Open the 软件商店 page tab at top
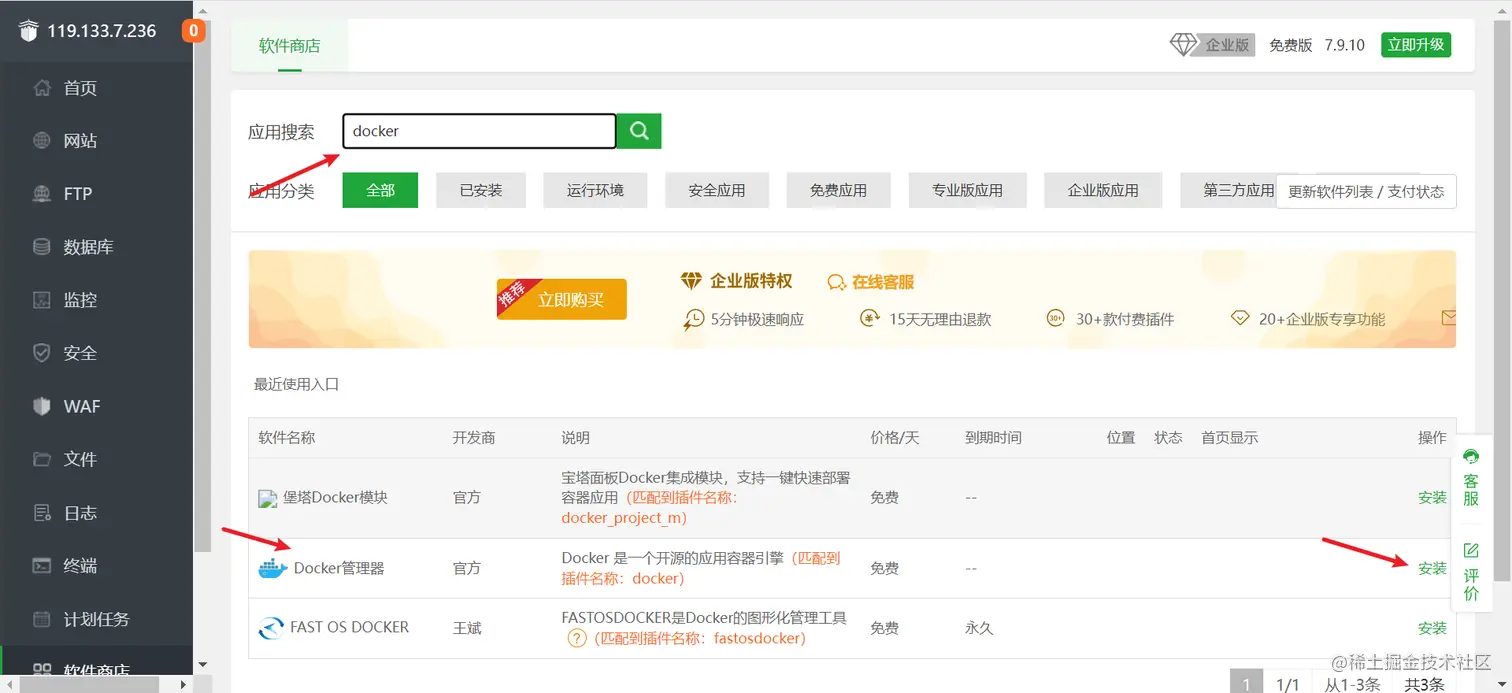Screen dimensions: 1512x693 click(x=290, y=46)
